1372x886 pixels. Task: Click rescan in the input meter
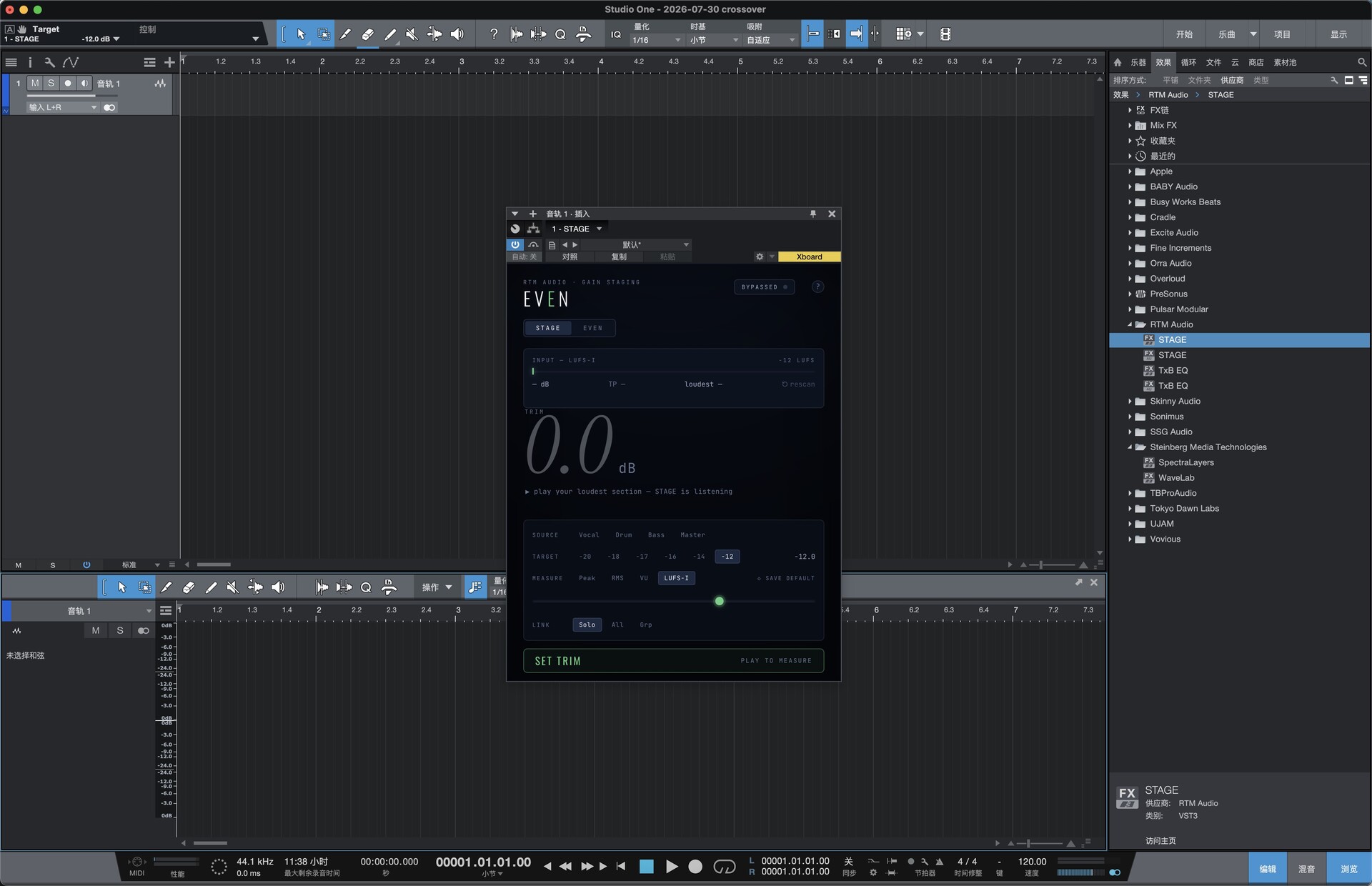point(798,384)
